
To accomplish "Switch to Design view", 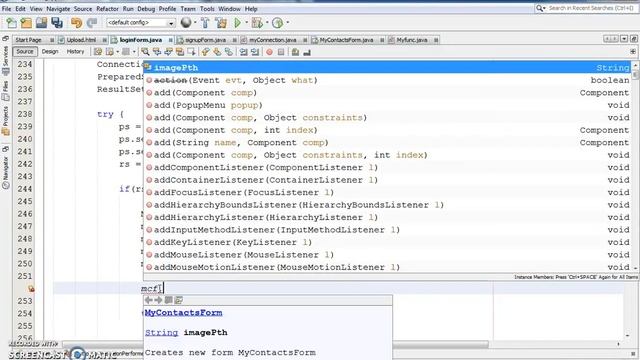I will click(50, 51).
